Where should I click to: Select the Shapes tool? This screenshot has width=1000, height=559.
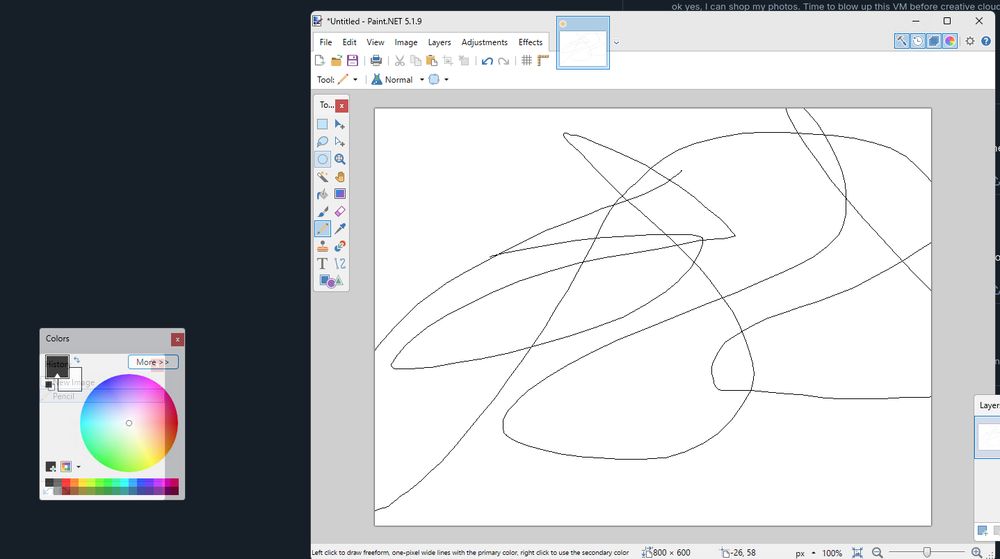point(331,281)
